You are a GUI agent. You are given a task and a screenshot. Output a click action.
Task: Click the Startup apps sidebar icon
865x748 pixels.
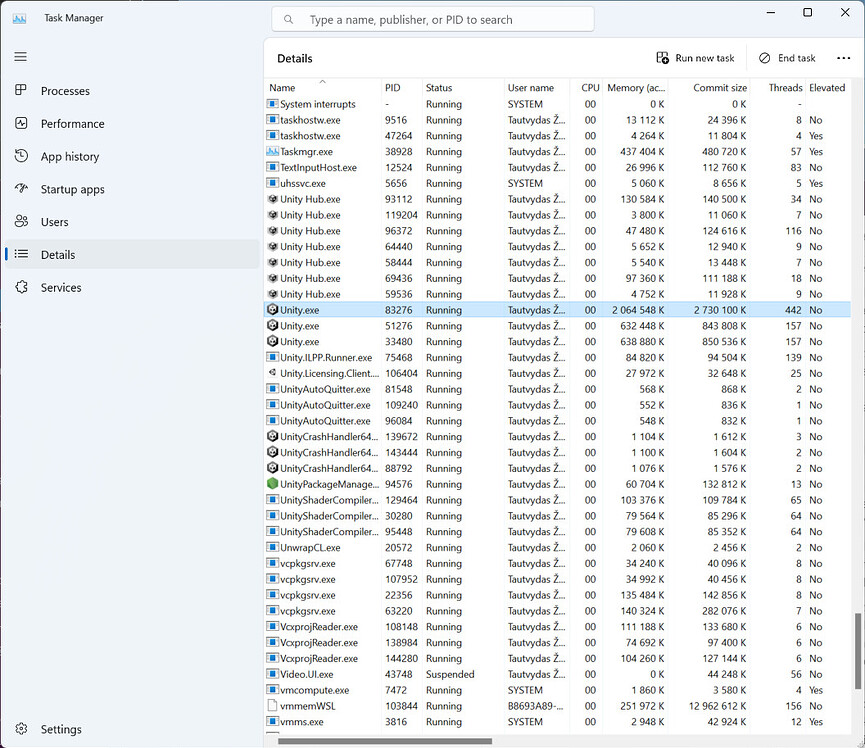coord(22,189)
